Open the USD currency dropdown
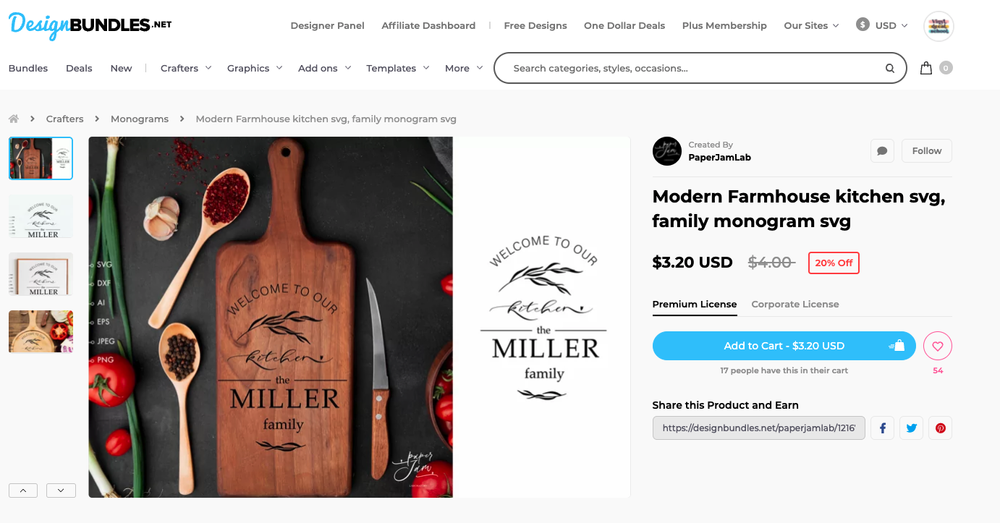This screenshot has width=1000, height=523. [882, 25]
